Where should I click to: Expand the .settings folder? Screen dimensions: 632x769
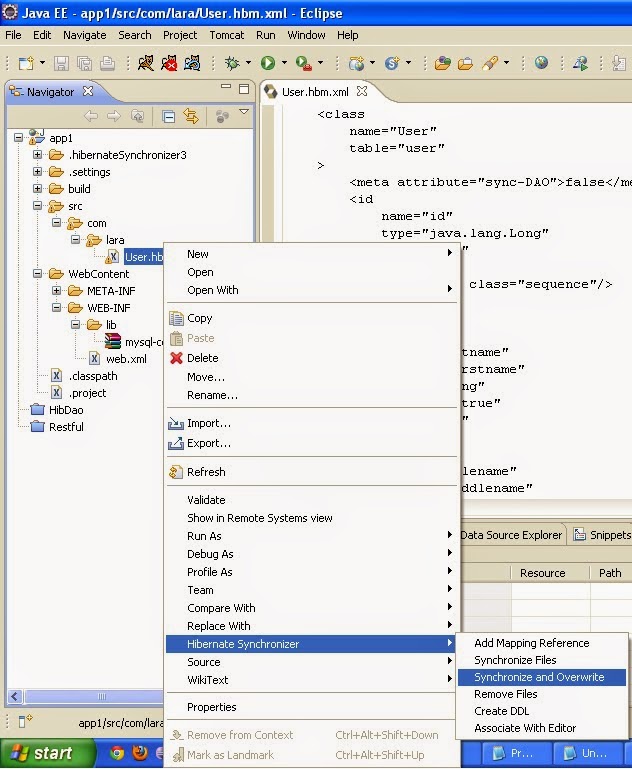pyautogui.click(x=37, y=172)
